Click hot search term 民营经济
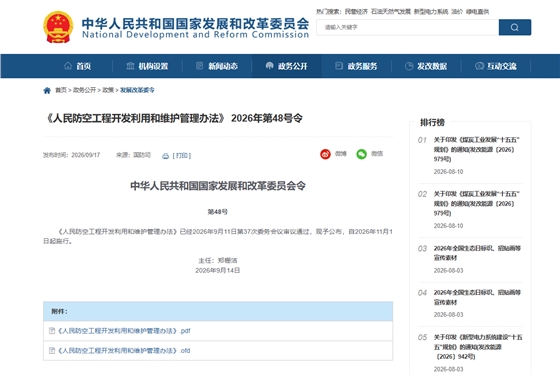The image size is (560, 376). (x=356, y=12)
